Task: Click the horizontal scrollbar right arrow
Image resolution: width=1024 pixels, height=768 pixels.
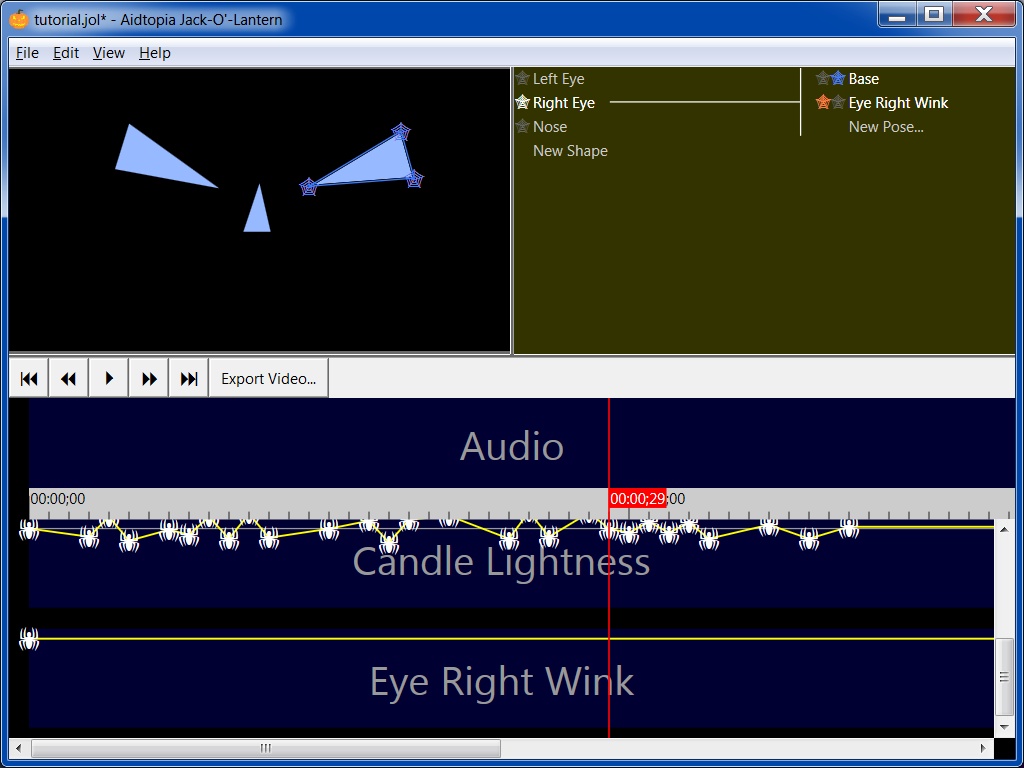Action: pyautogui.click(x=984, y=748)
